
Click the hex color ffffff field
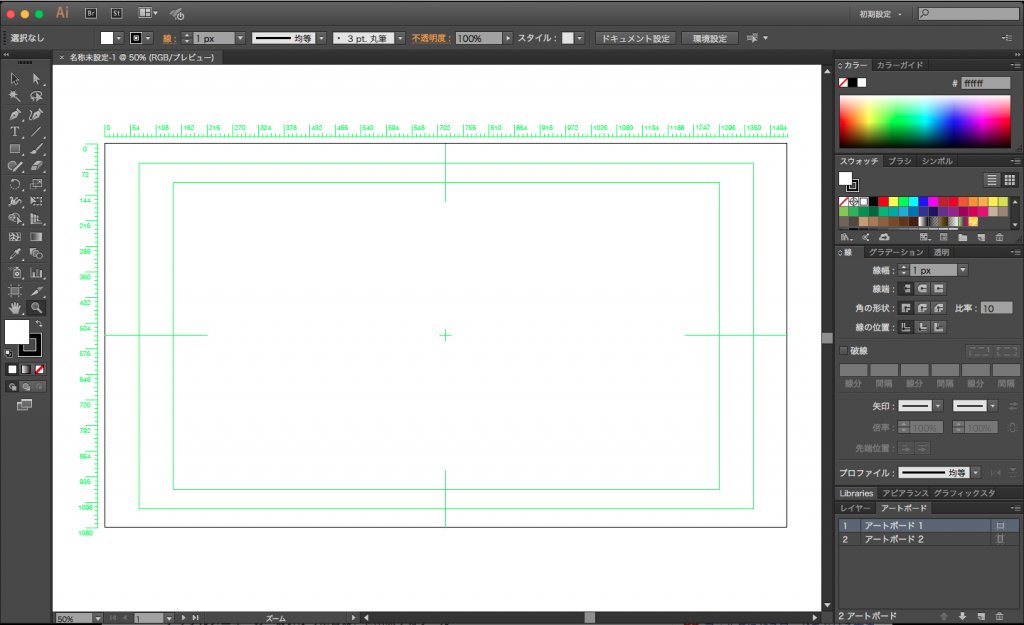tap(985, 83)
